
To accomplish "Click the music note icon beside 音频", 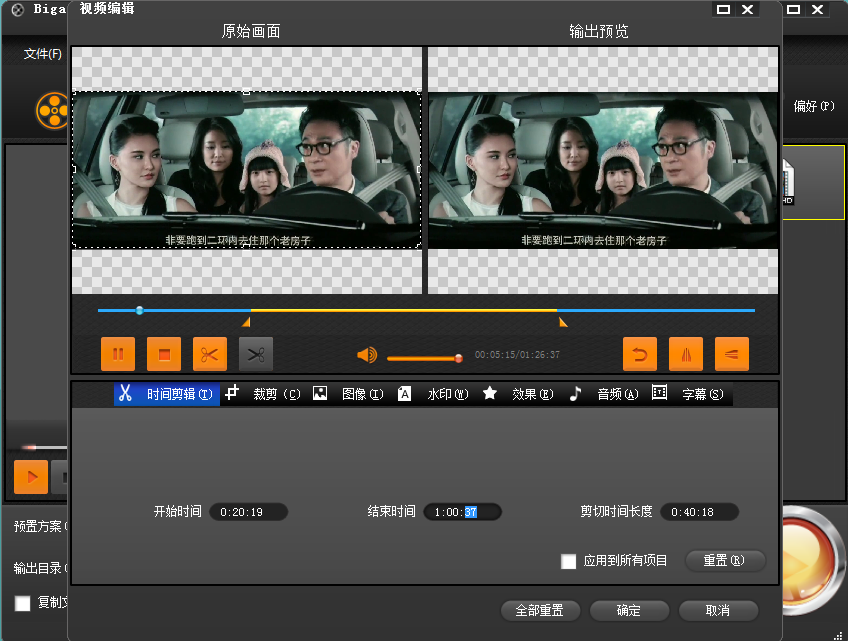I will click(x=575, y=393).
